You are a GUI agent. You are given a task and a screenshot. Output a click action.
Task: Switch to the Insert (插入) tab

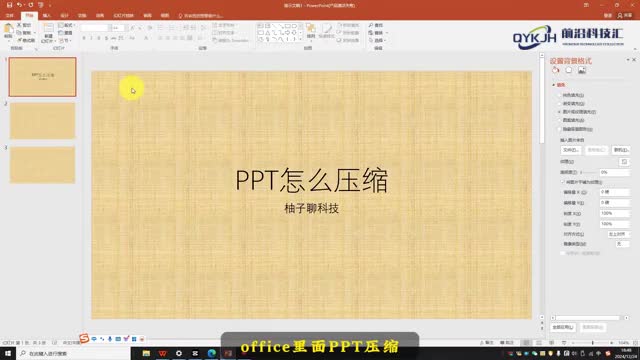47,16
